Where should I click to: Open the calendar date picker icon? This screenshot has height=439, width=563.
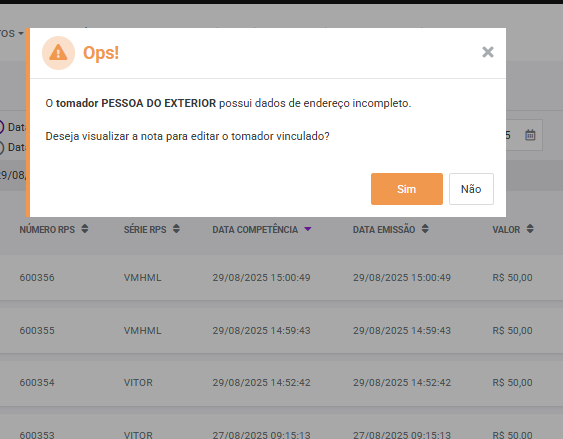coord(530,135)
